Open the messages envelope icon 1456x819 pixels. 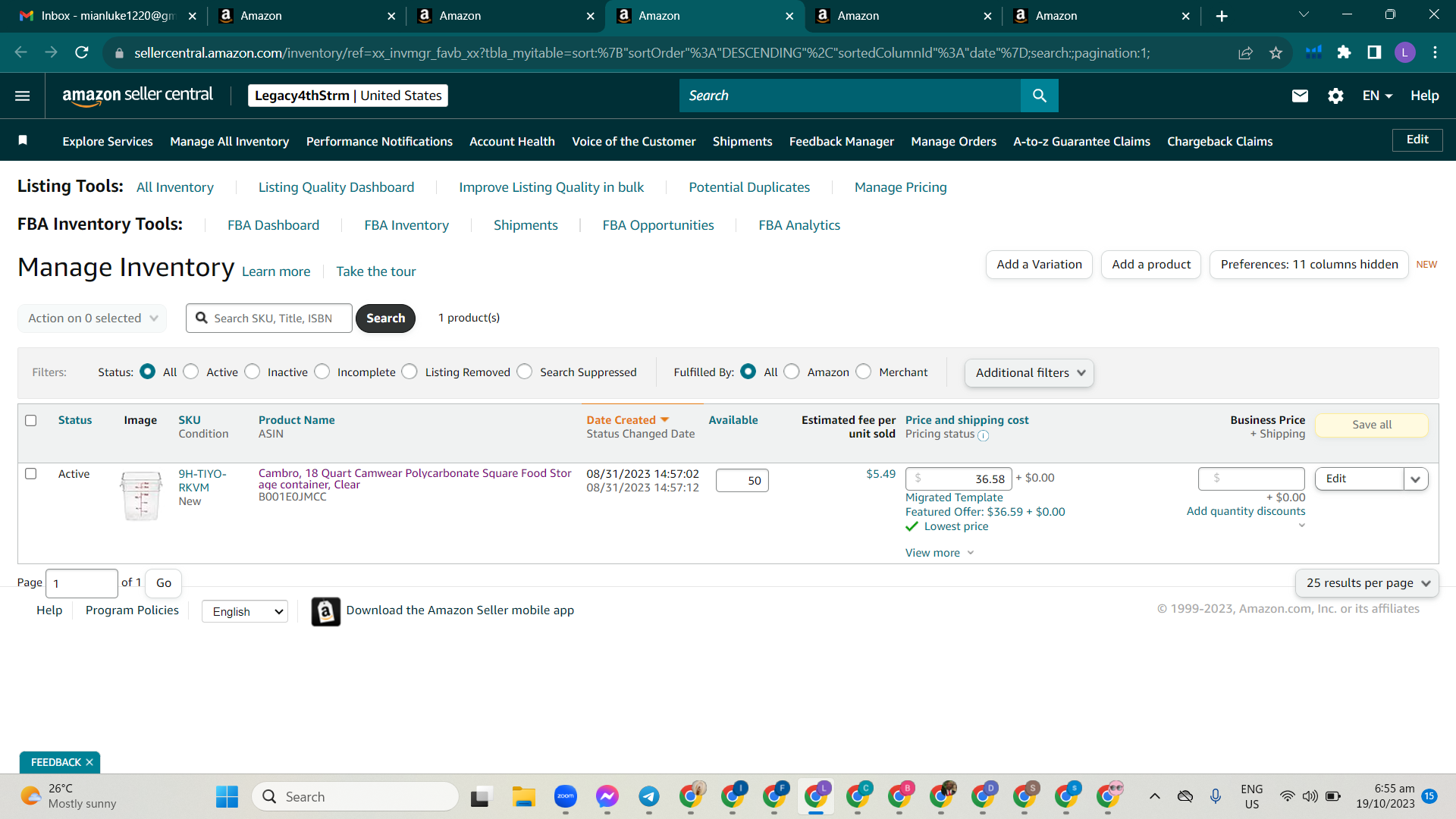pos(1300,96)
